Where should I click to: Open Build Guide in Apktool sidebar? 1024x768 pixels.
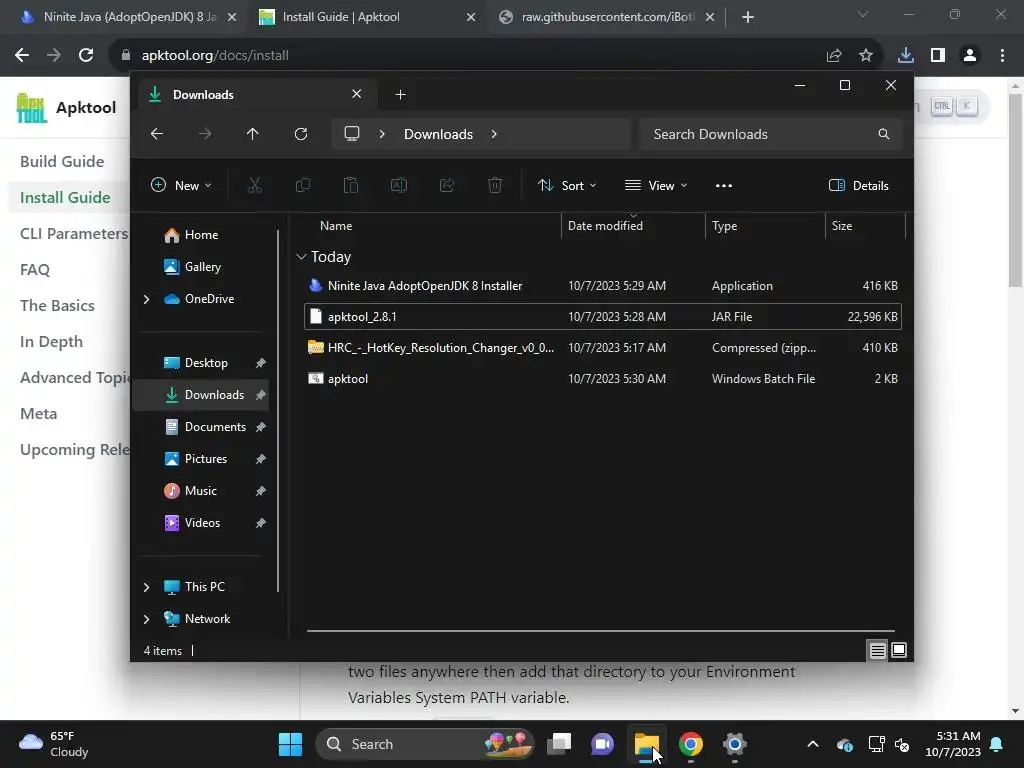[x=62, y=161]
